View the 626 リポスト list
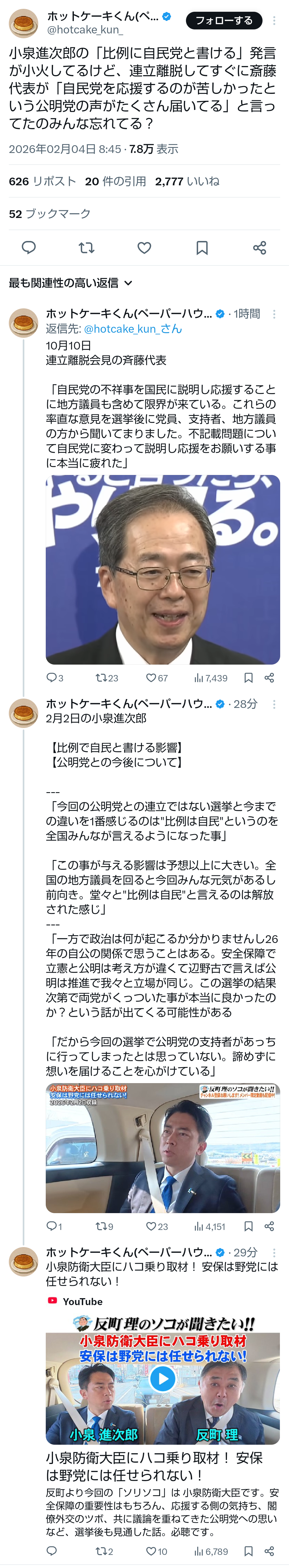The image size is (289, 1568). (x=42, y=181)
